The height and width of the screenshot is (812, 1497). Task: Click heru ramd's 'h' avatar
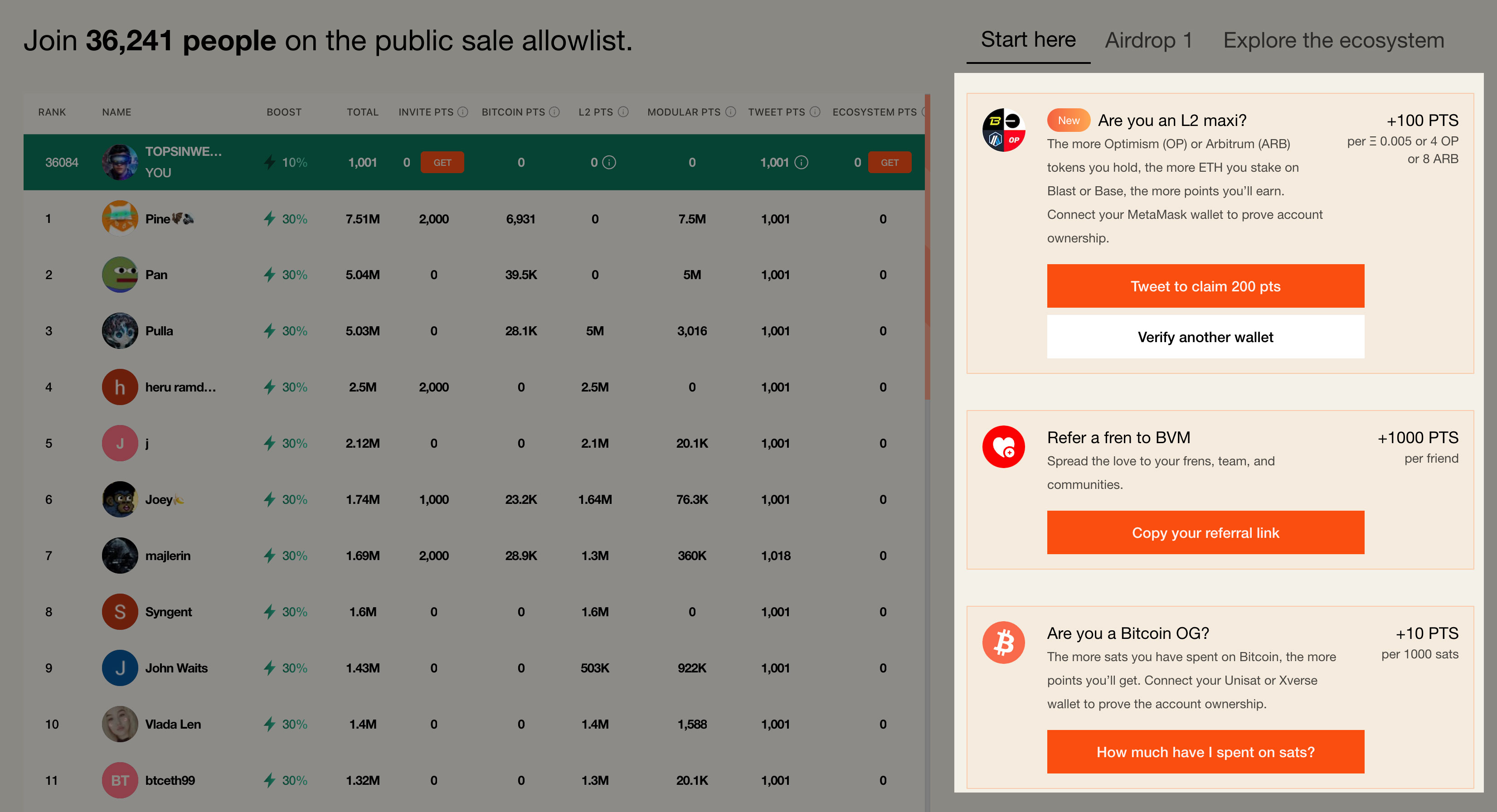pyautogui.click(x=120, y=387)
